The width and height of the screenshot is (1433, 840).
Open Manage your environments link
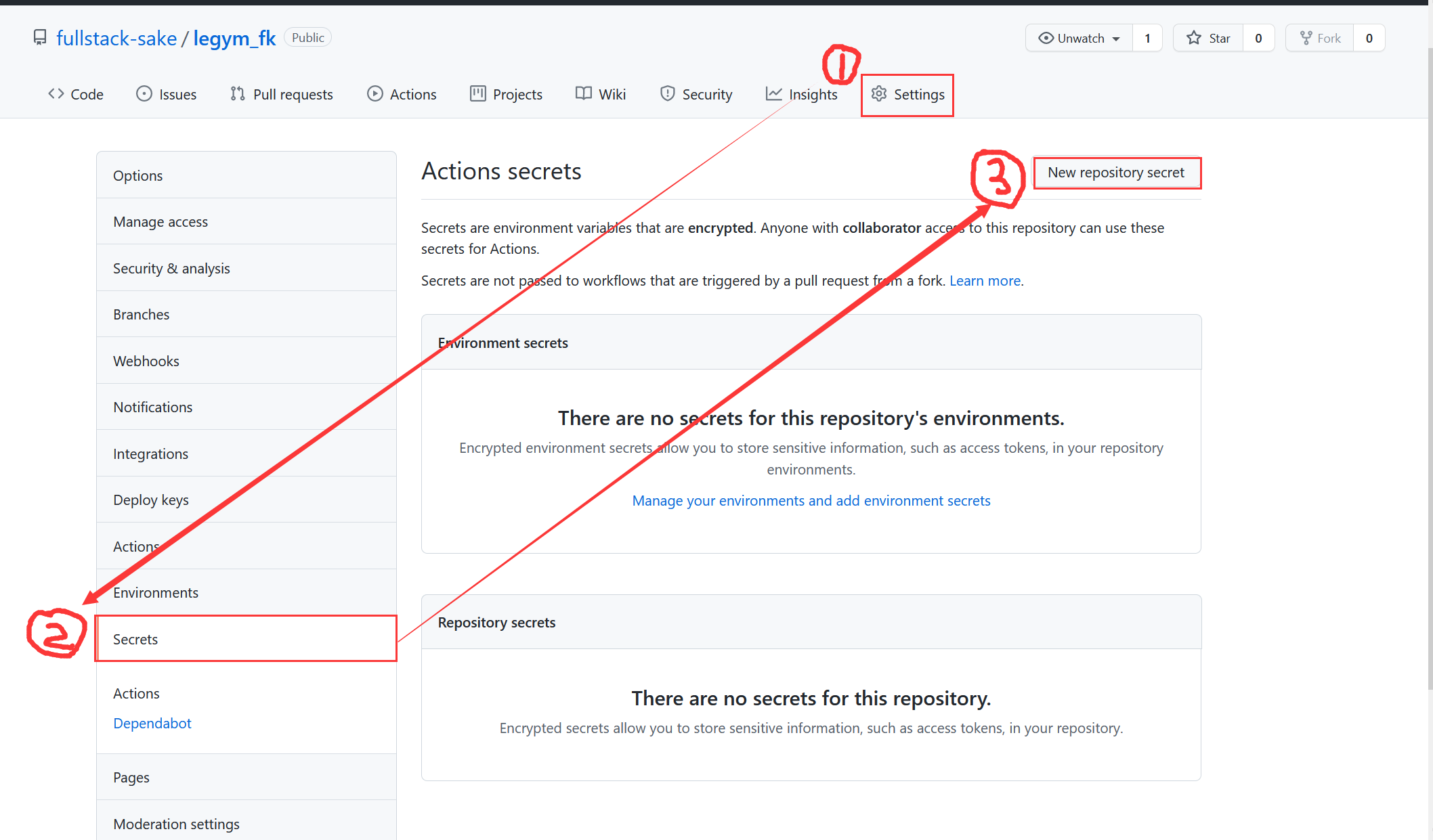[x=811, y=501]
